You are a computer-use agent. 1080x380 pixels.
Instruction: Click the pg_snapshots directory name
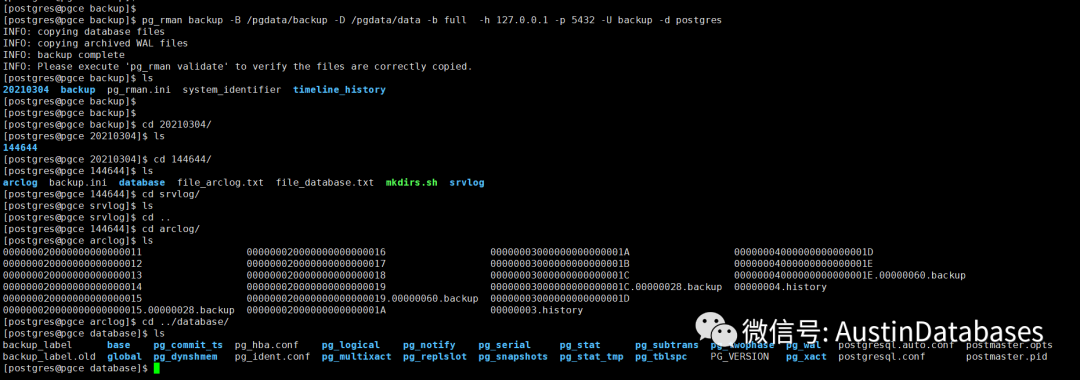pyautogui.click(x=513, y=357)
